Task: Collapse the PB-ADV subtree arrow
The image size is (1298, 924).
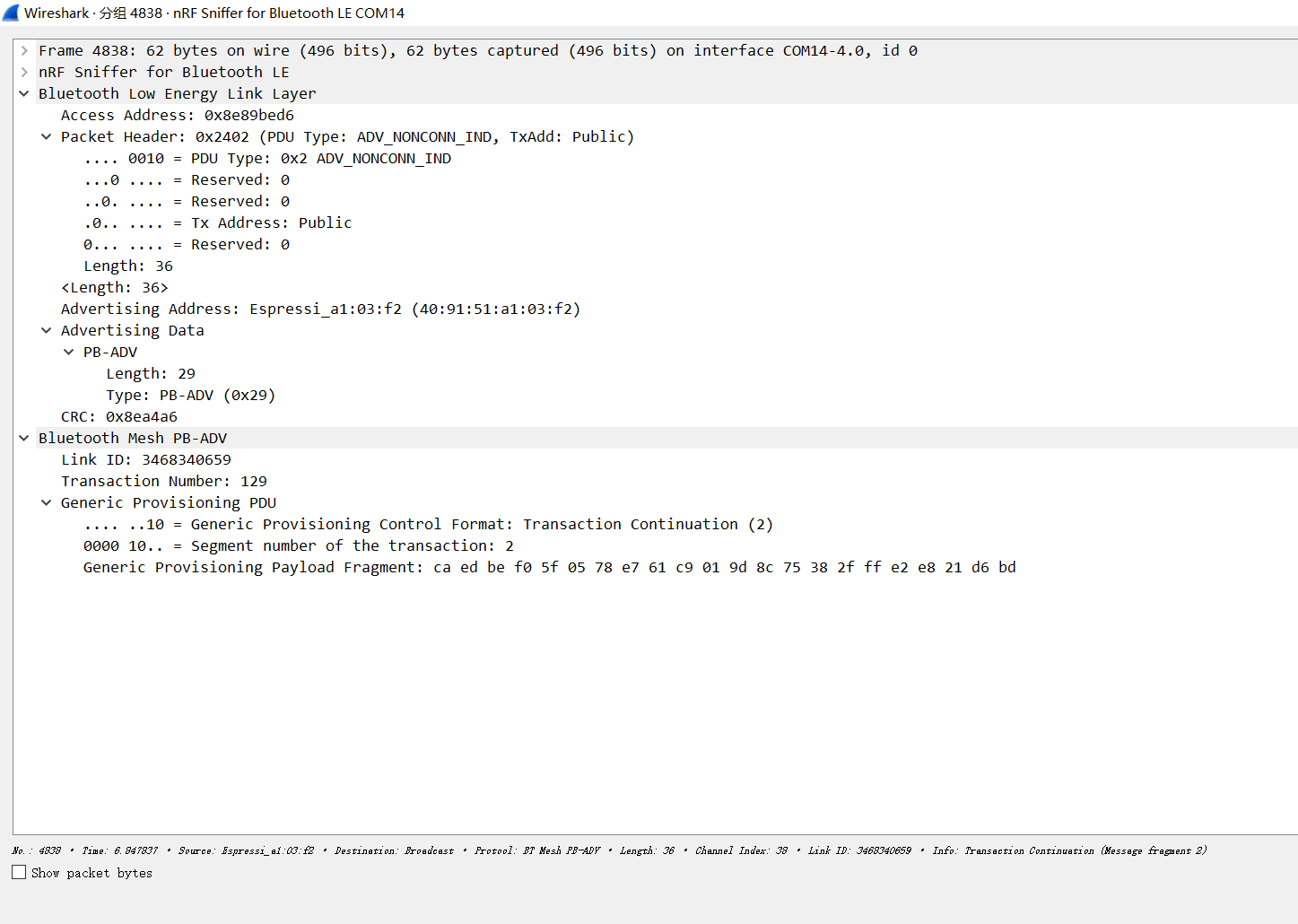Action: pos(69,353)
